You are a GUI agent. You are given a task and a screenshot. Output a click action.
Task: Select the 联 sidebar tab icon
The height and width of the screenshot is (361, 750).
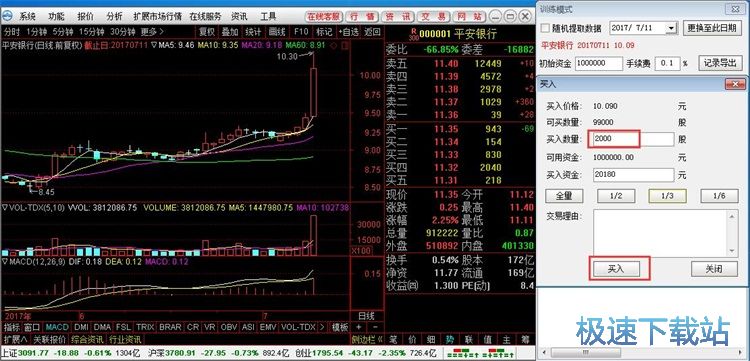pos(469,339)
